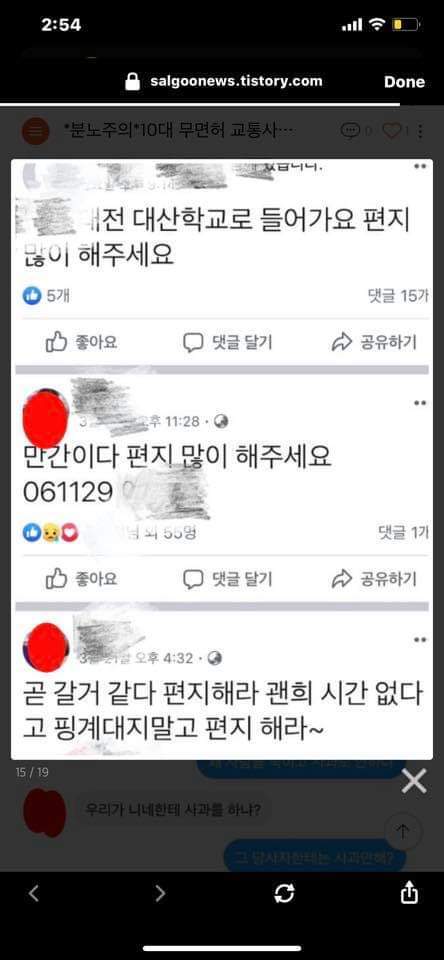Open second post's three-dot options
Screen dimensions: 444x960
click(x=420, y=403)
